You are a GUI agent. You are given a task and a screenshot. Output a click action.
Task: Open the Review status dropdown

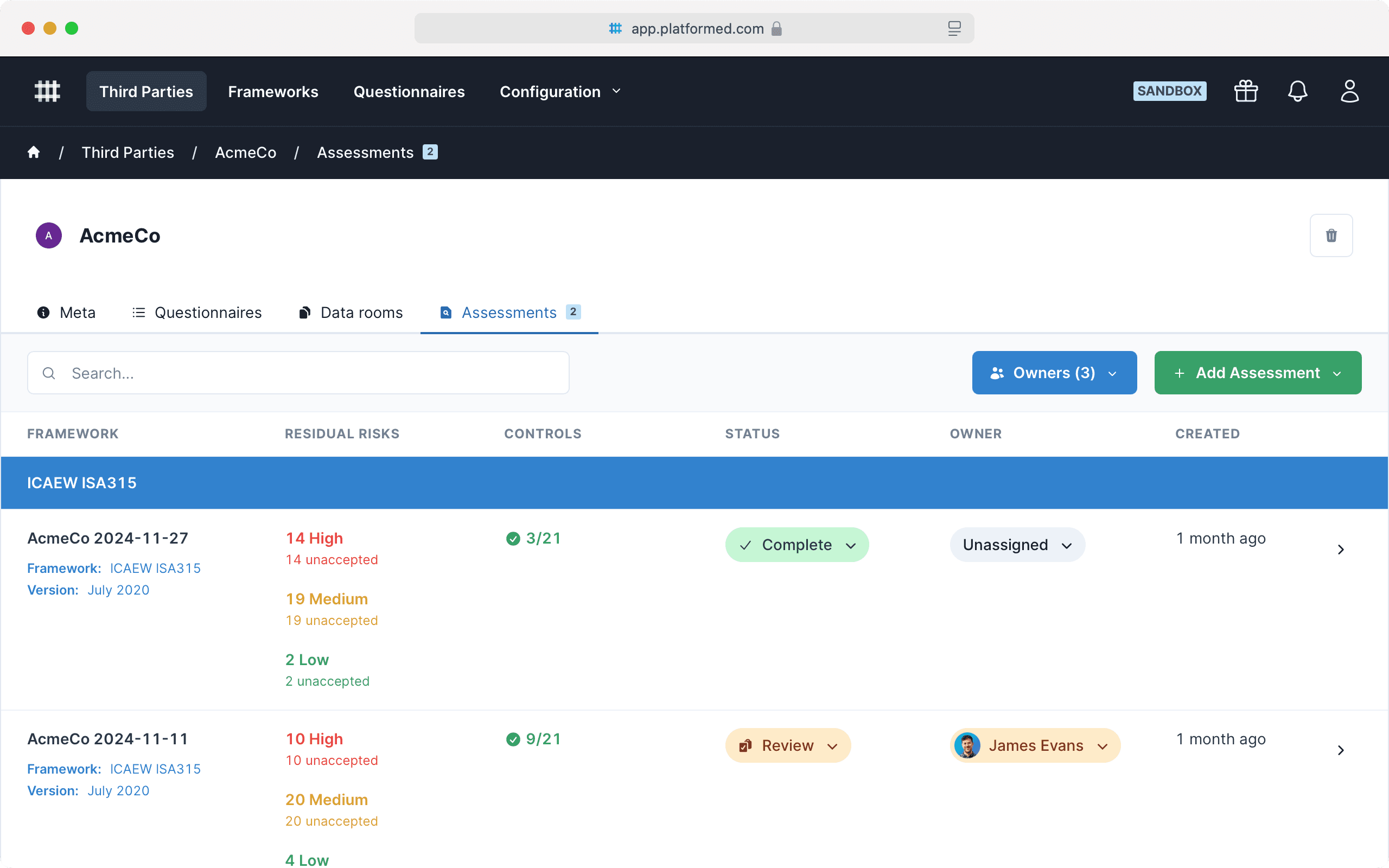pyautogui.click(x=787, y=746)
